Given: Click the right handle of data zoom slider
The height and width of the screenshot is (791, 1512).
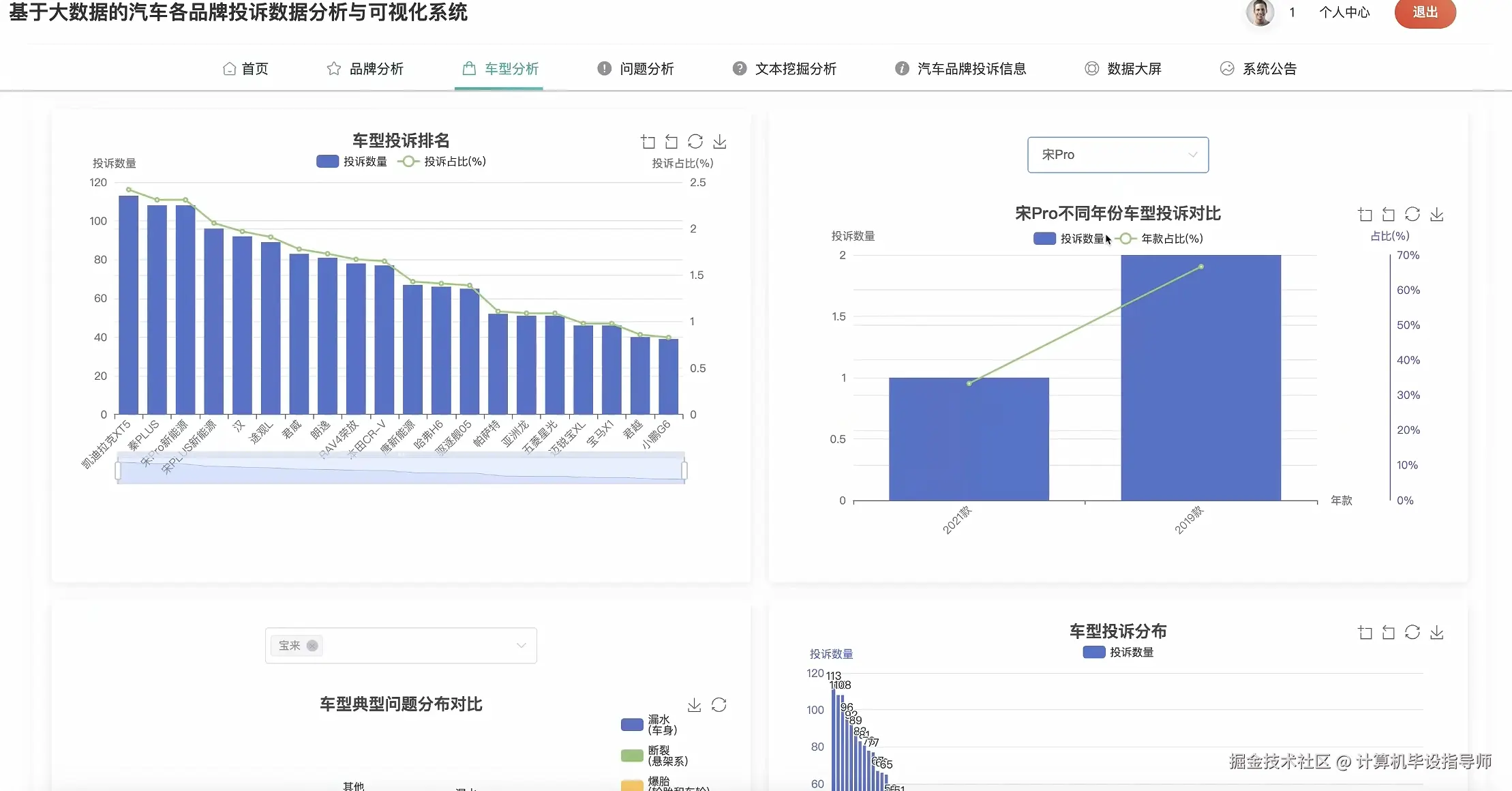Looking at the screenshot, I should (x=684, y=471).
